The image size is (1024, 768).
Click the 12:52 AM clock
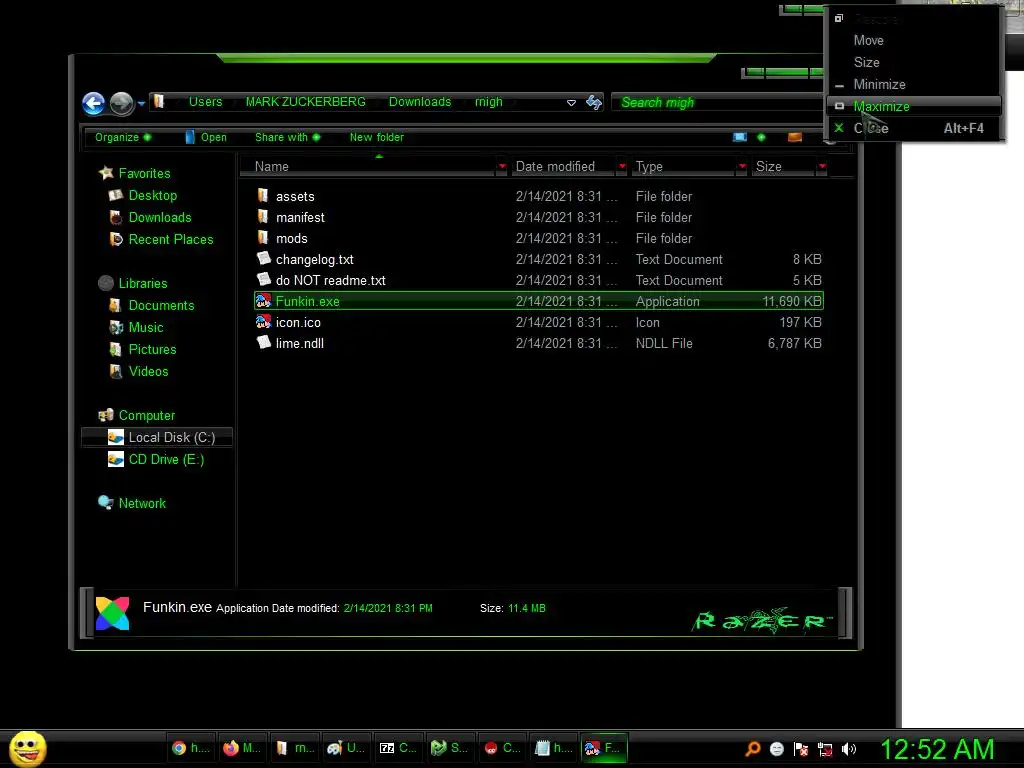point(937,749)
